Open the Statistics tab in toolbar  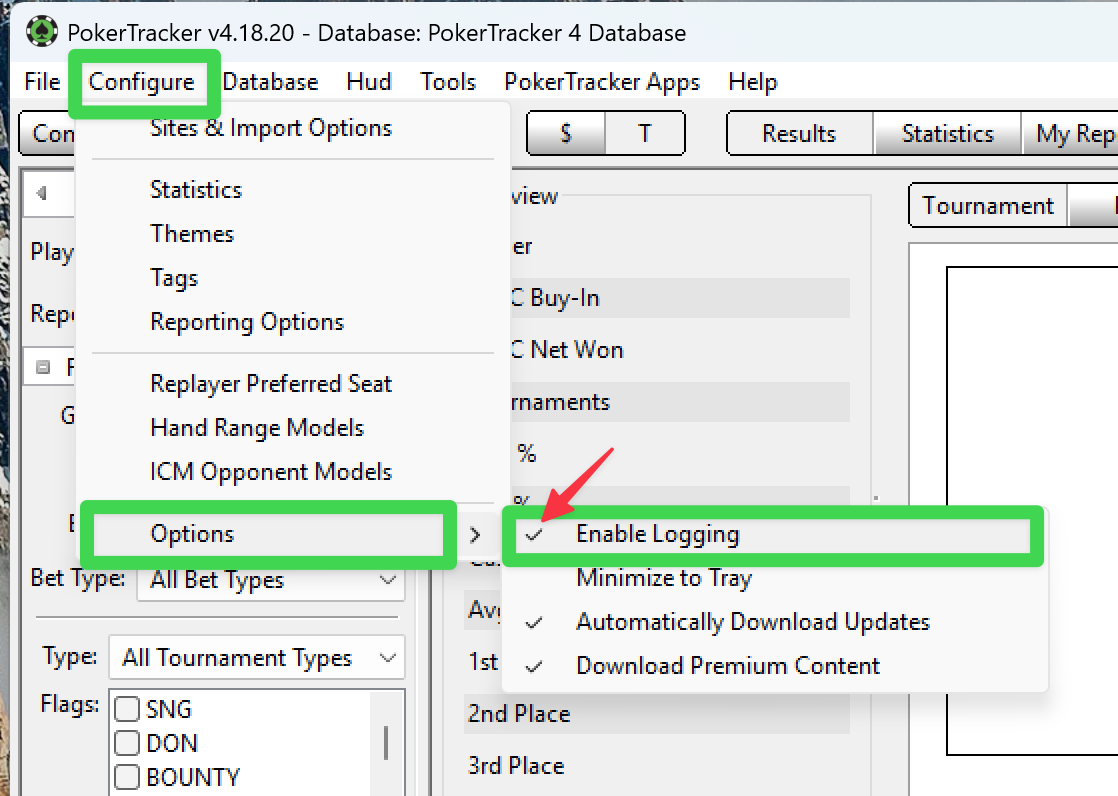tap(948, 133)
